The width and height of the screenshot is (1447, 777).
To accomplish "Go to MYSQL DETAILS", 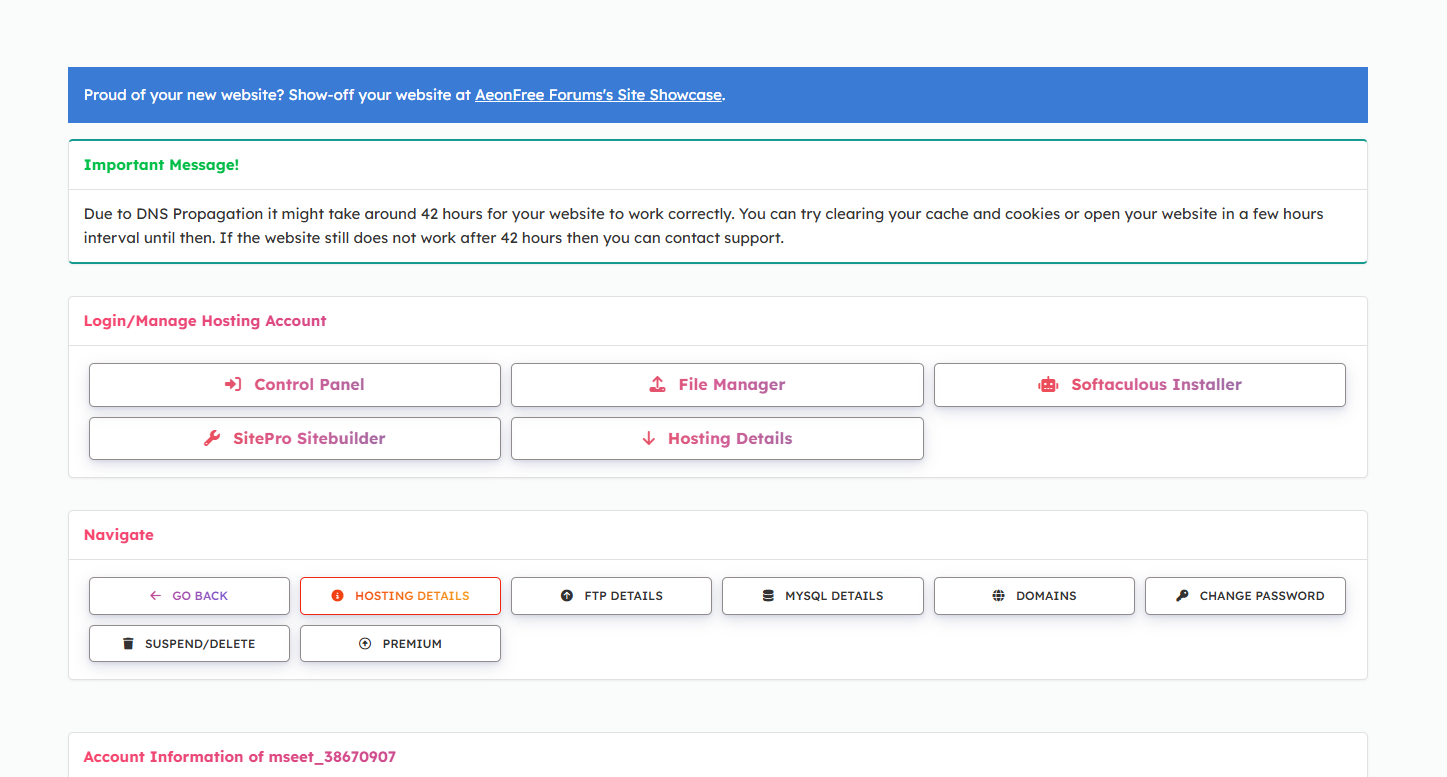I will [x=822, y=596].
